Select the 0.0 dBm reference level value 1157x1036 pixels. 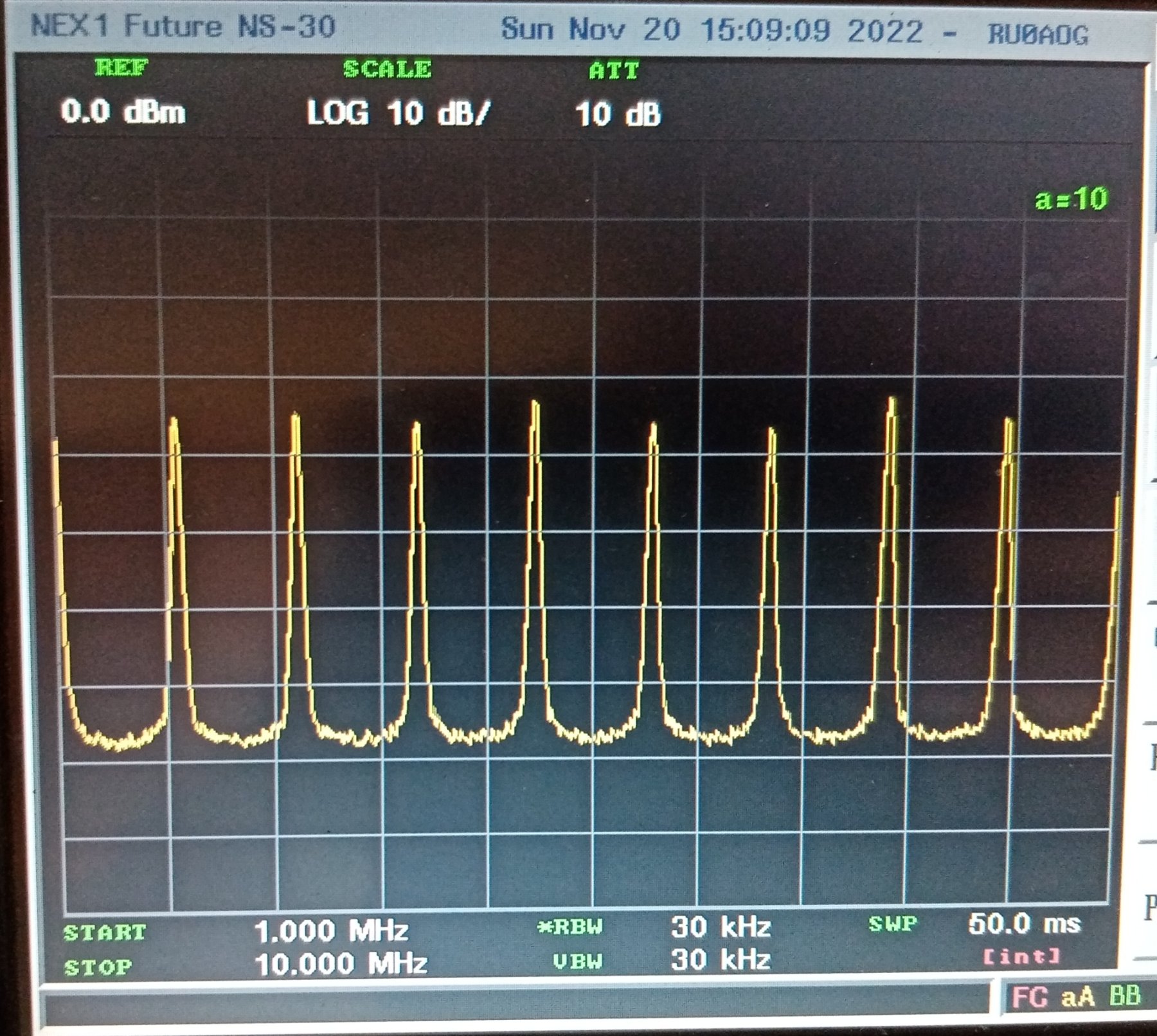(x=123, y=112)
